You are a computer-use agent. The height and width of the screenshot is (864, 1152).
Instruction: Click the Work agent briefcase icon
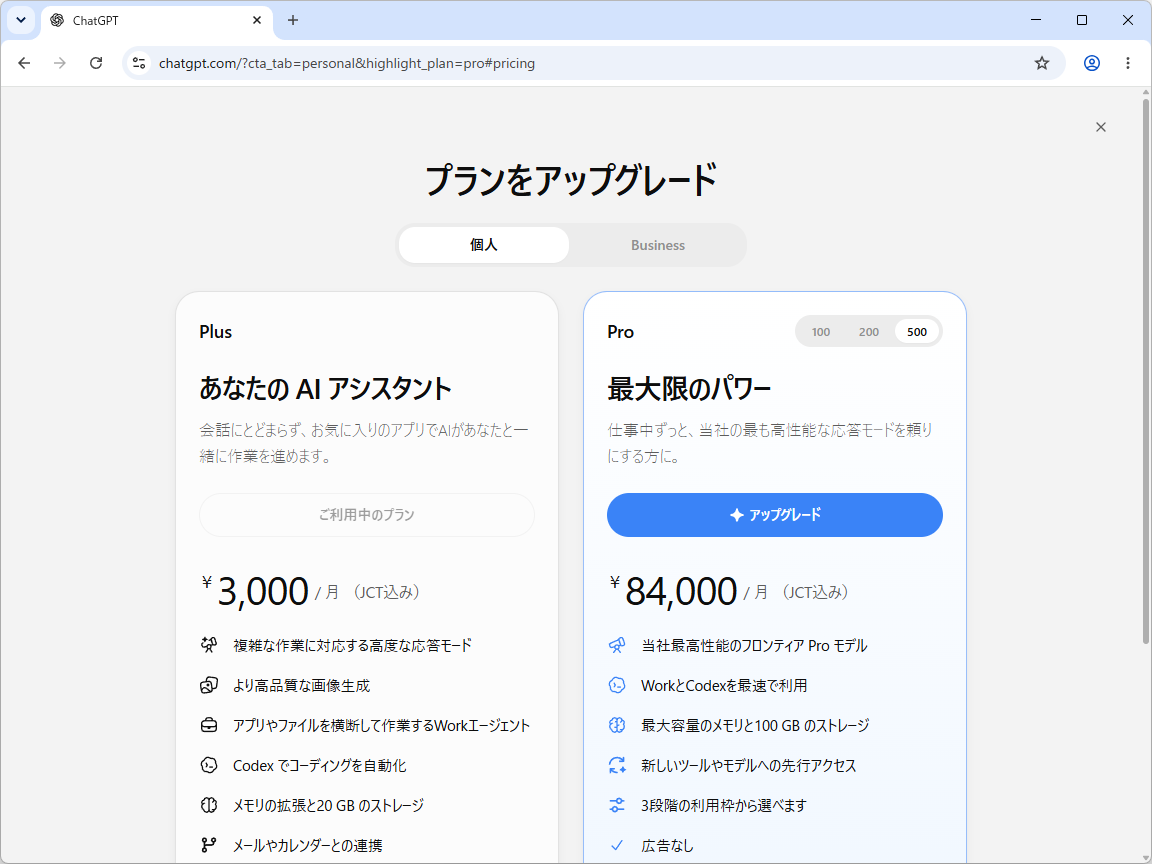coord(209,725)
